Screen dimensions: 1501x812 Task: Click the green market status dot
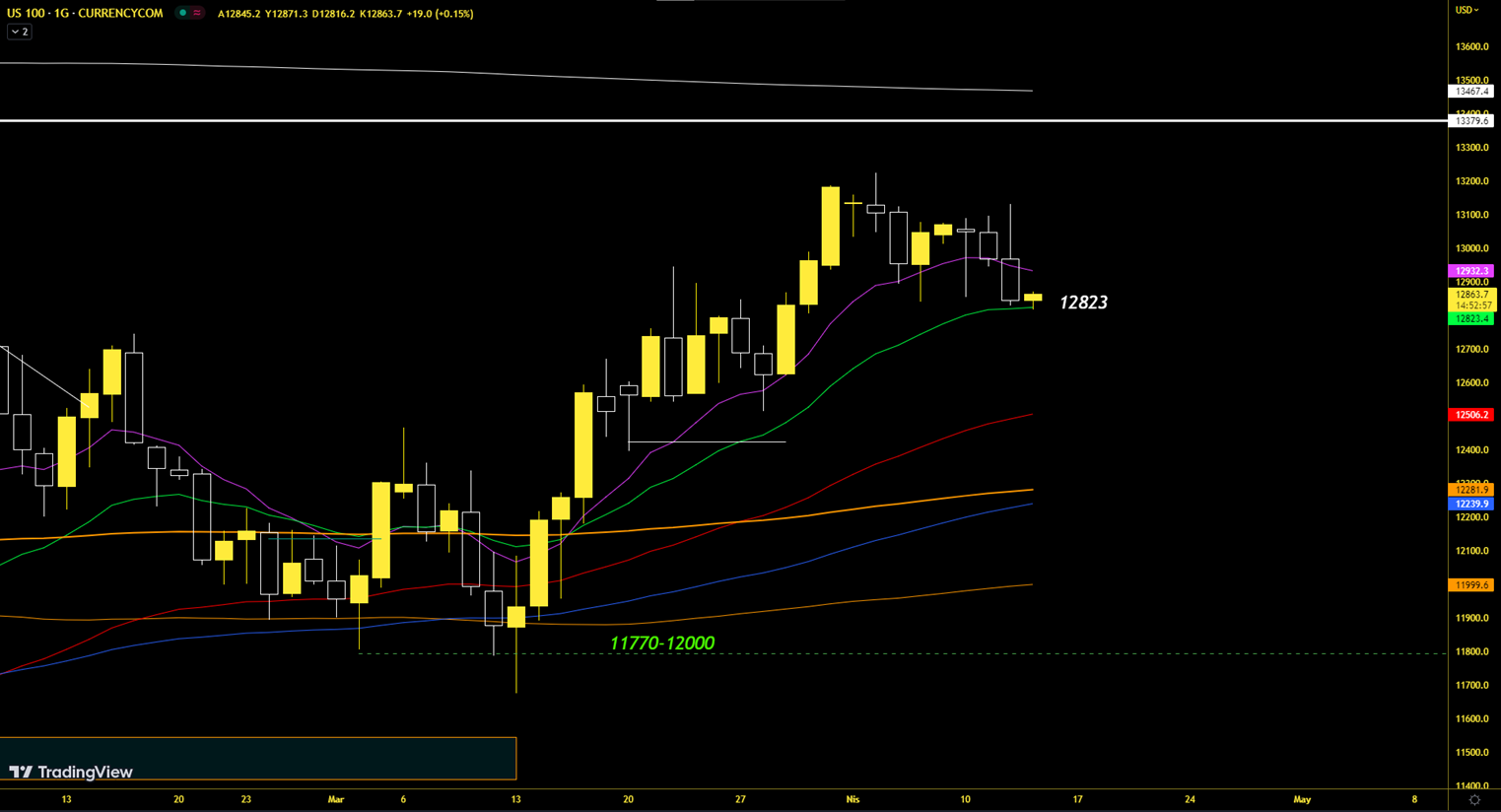click(182, 13)
